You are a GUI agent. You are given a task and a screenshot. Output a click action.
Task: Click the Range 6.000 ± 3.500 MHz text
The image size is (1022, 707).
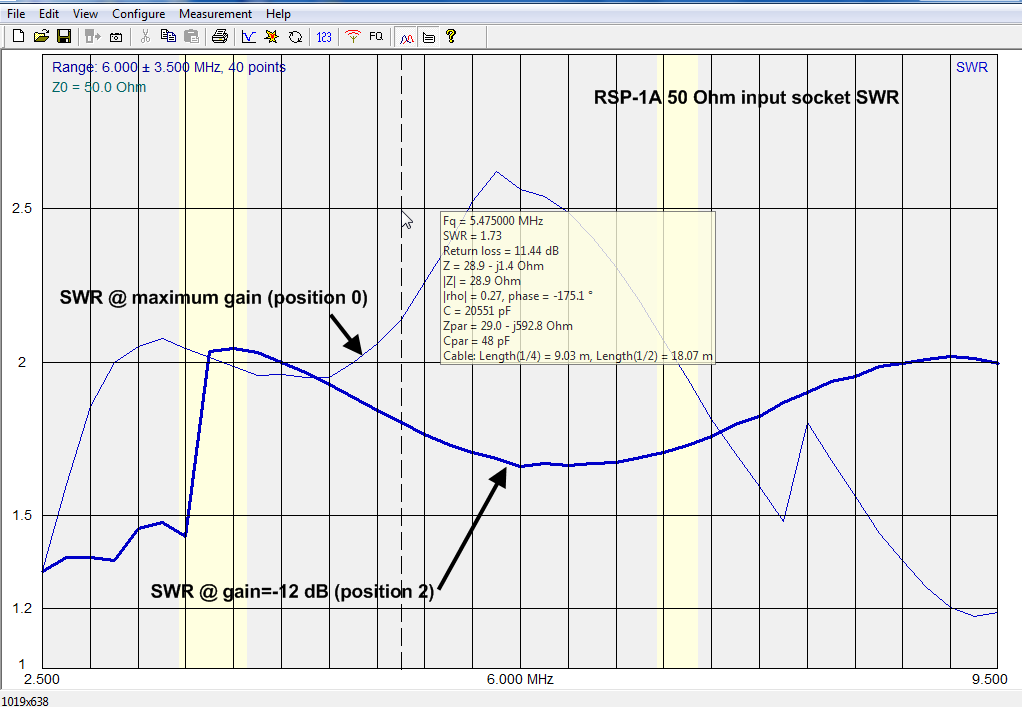(169, 67)
